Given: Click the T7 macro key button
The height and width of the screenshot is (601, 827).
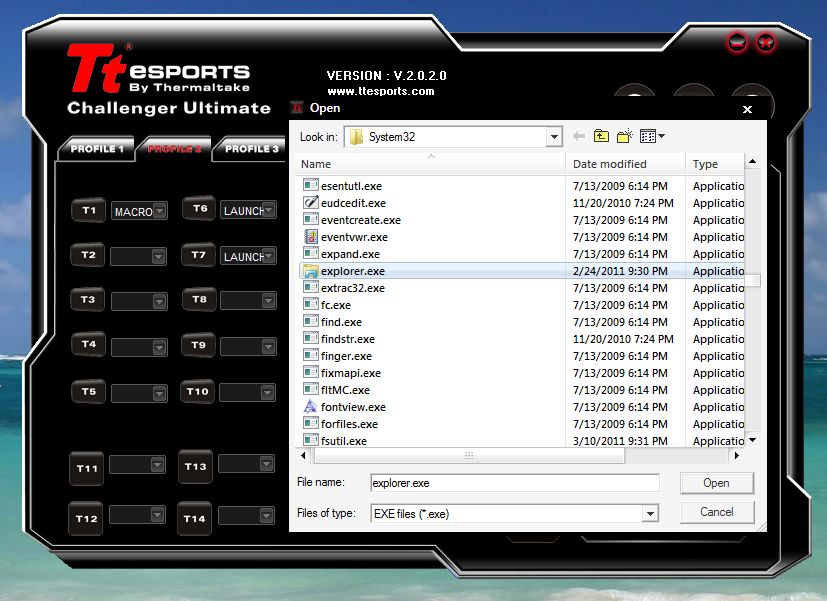Looking at the screenshot, I should coord(198,255).
